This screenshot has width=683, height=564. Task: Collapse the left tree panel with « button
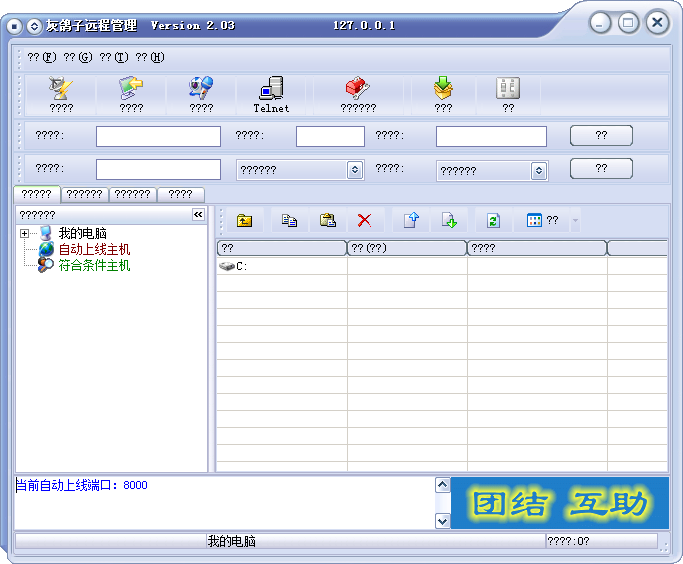[x=198, y=215]
